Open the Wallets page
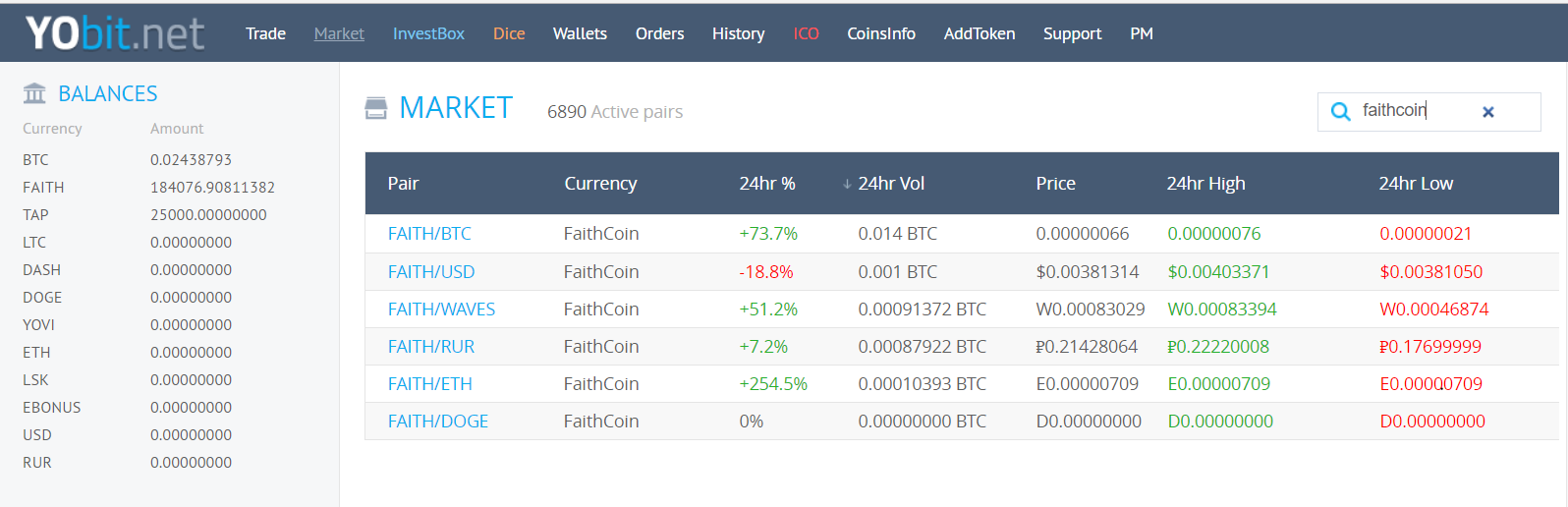1568x507 pixels. (x=580, y=33)
